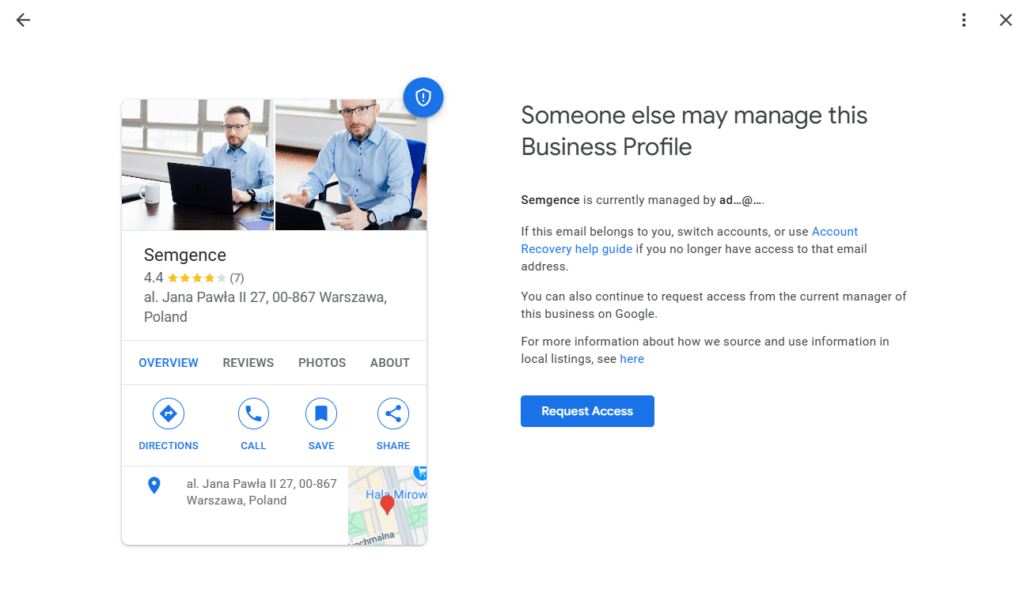Click the 4.4 star rating row
Image resolution: width=1024 pixels, height=597 pixels.
point(194,278)
